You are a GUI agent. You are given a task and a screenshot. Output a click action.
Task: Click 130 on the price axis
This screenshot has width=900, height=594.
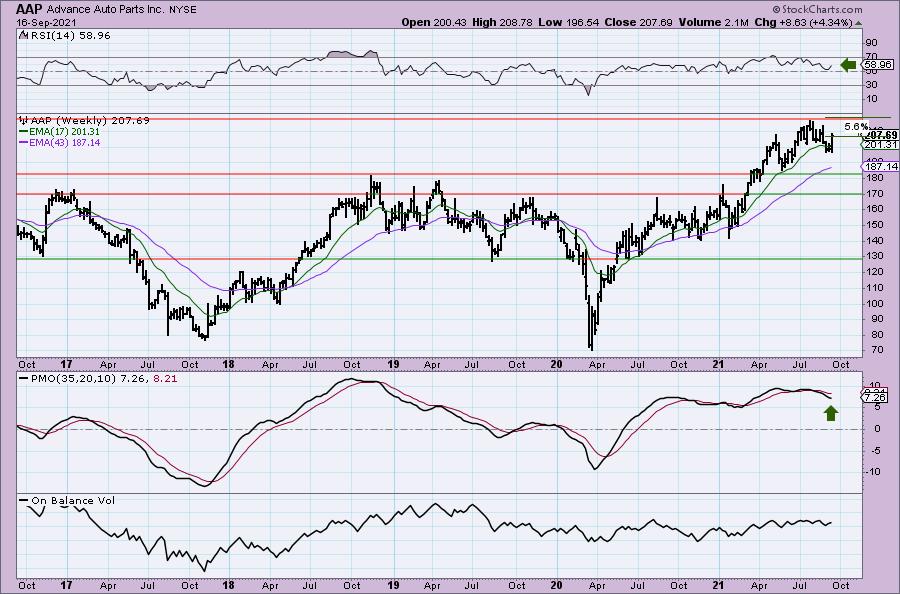point(873,256)
